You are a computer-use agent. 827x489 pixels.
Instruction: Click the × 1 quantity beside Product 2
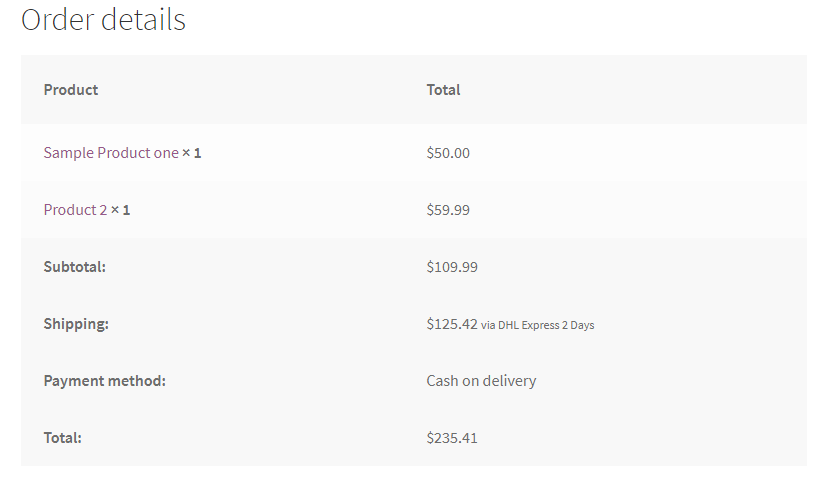(120, 210)
